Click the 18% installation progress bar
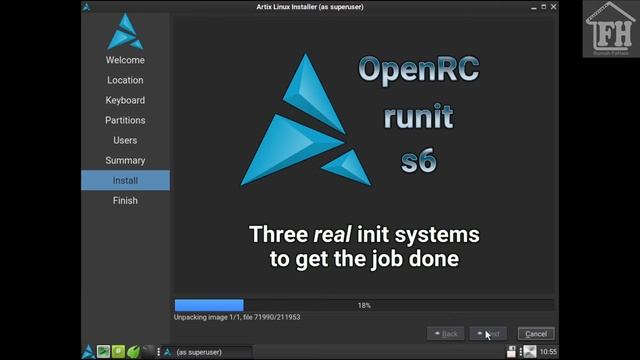This screenshot has height=360, width=640. pyautogui.click(x=364, y=305)
